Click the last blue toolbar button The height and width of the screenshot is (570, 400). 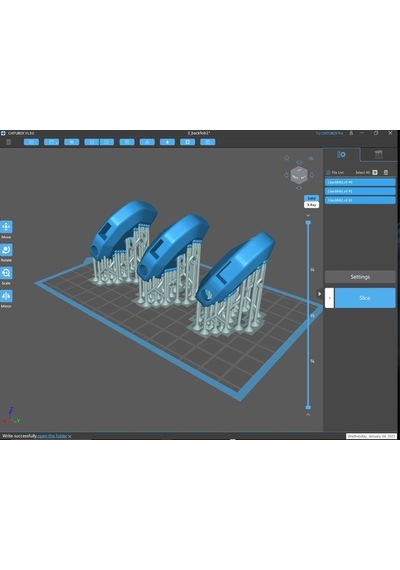click(x=208, y=142)
